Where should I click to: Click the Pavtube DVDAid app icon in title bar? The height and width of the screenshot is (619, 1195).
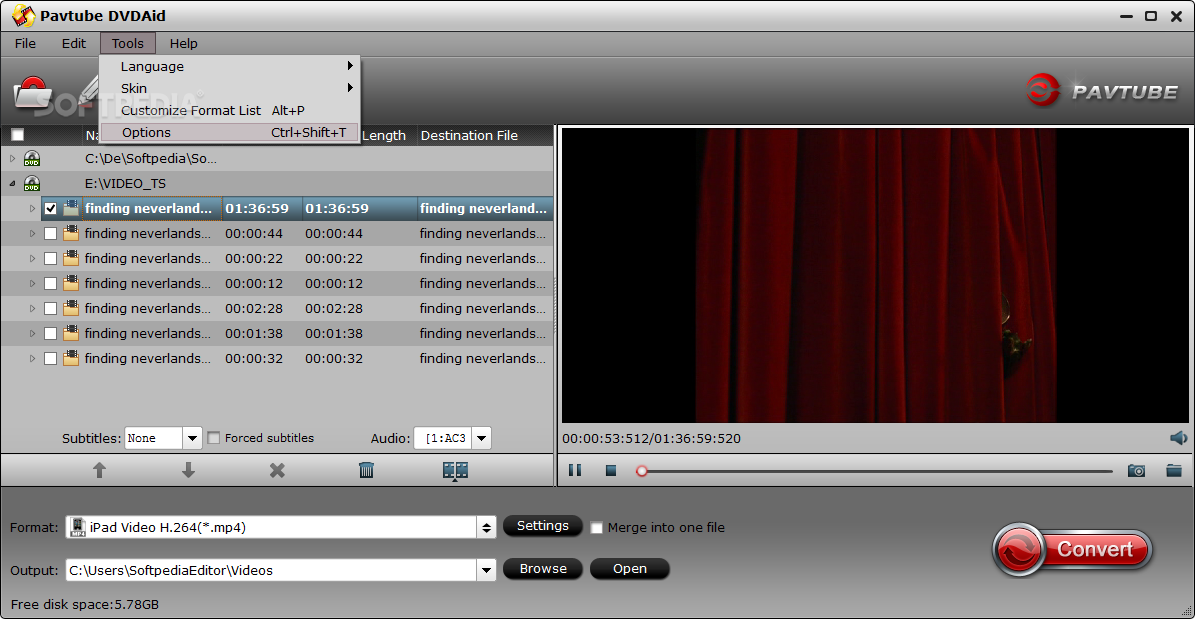point(24,14)
